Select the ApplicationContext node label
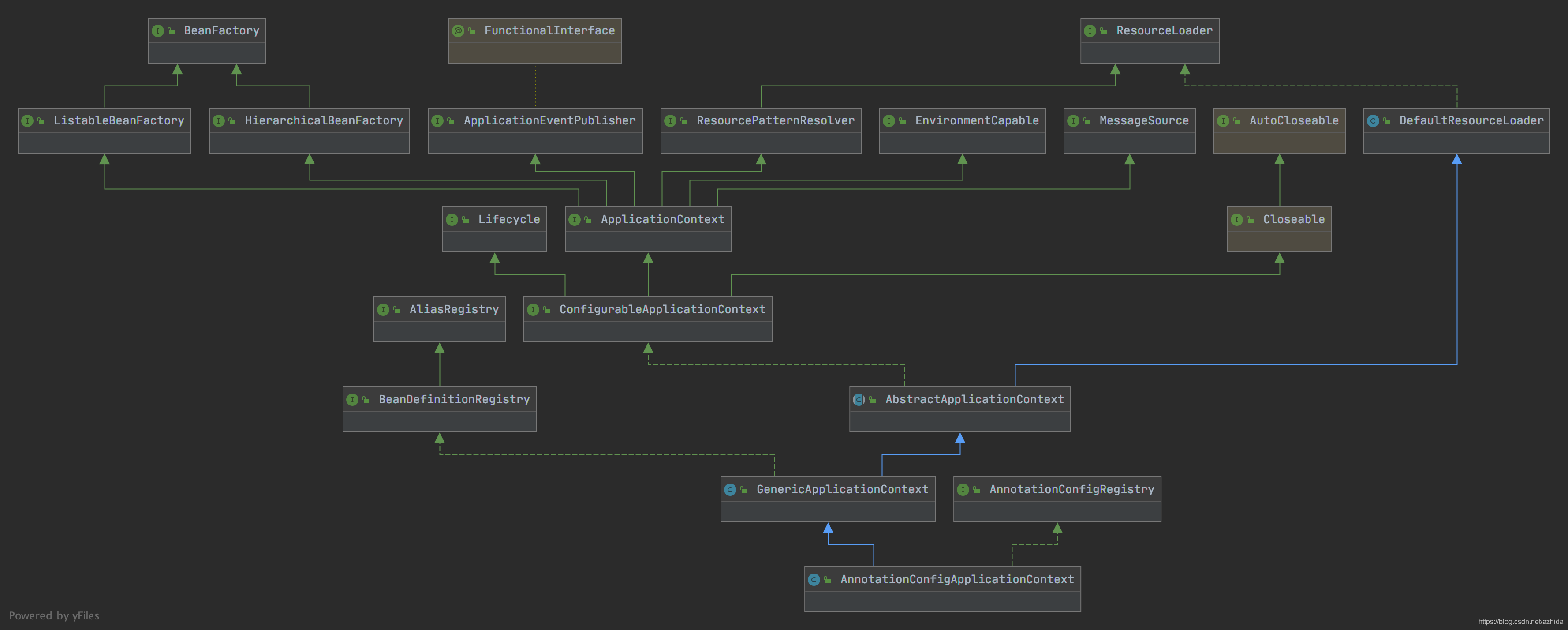Screen dimensions: 1568x630 [x=663, y=219]
